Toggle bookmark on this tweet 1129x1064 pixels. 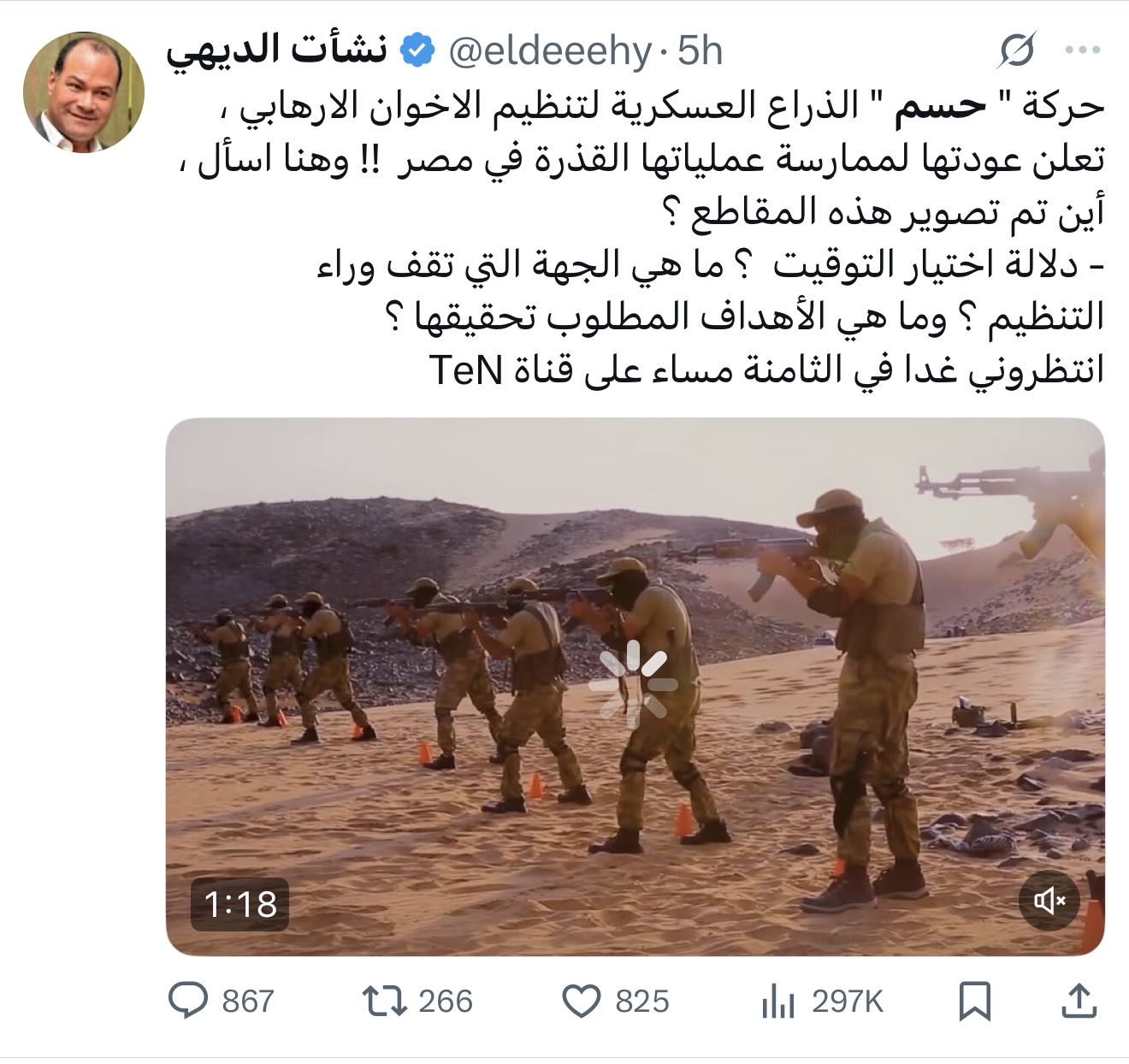pyautogui.click(x=976, y=997)
